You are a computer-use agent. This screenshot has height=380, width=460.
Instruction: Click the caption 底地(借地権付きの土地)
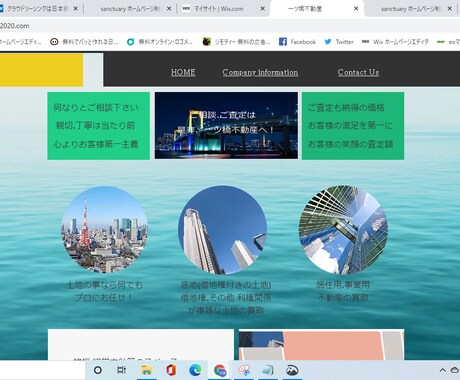pos(226,285)
